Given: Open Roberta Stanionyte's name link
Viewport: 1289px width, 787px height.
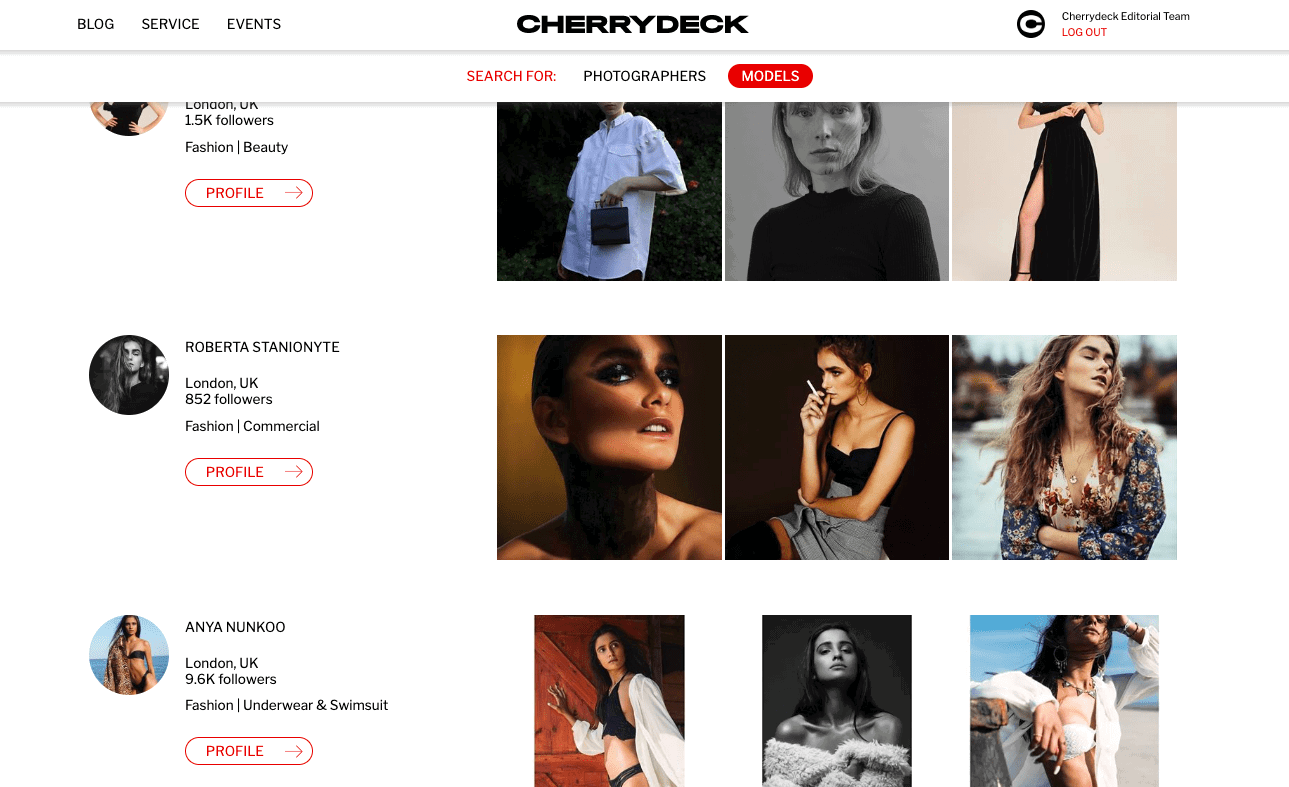Looking at the screenshot, I should (262, 347).
